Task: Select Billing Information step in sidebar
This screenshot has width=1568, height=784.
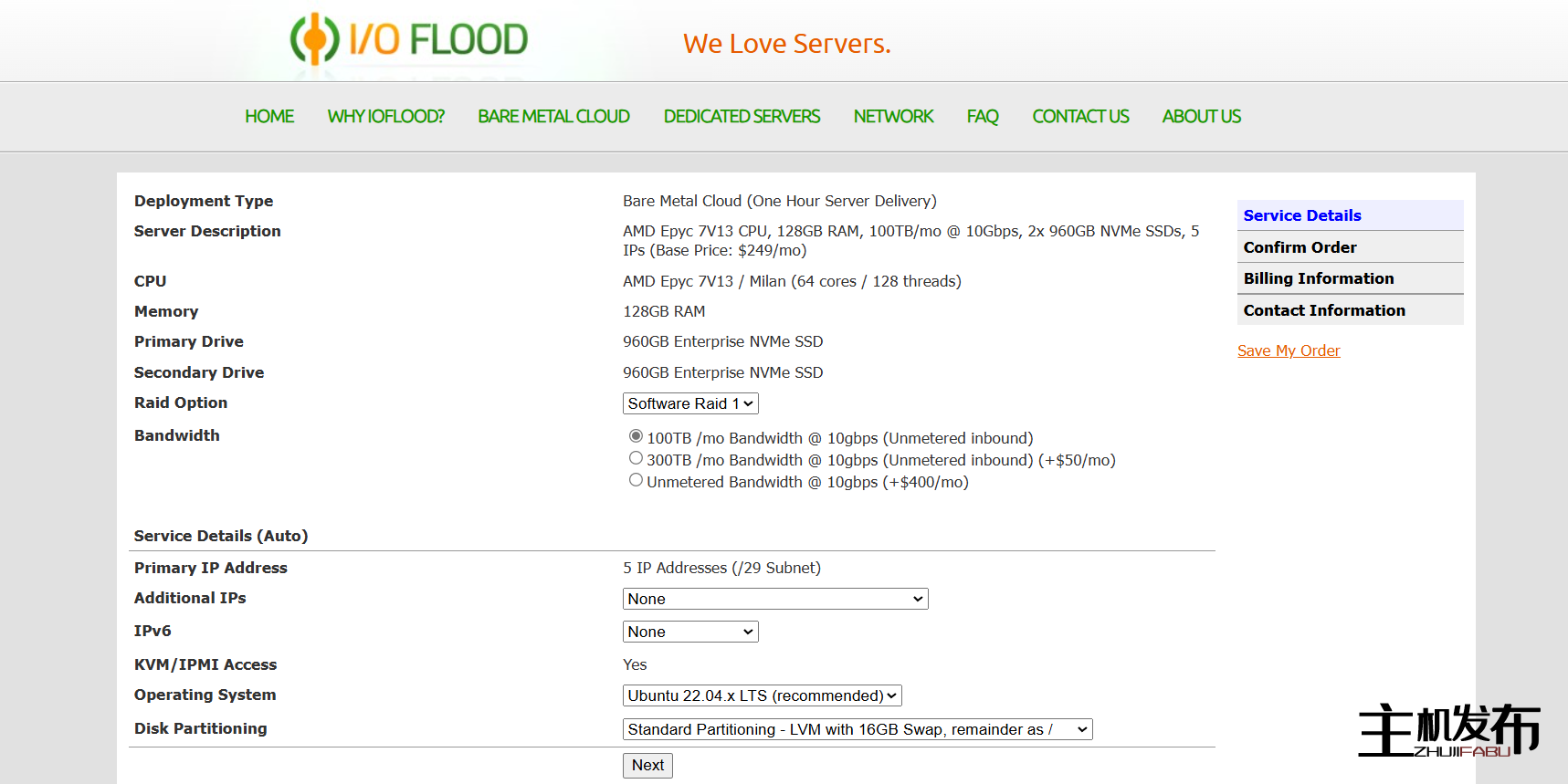Action: pyautogui.click(x=1350, y=278)
